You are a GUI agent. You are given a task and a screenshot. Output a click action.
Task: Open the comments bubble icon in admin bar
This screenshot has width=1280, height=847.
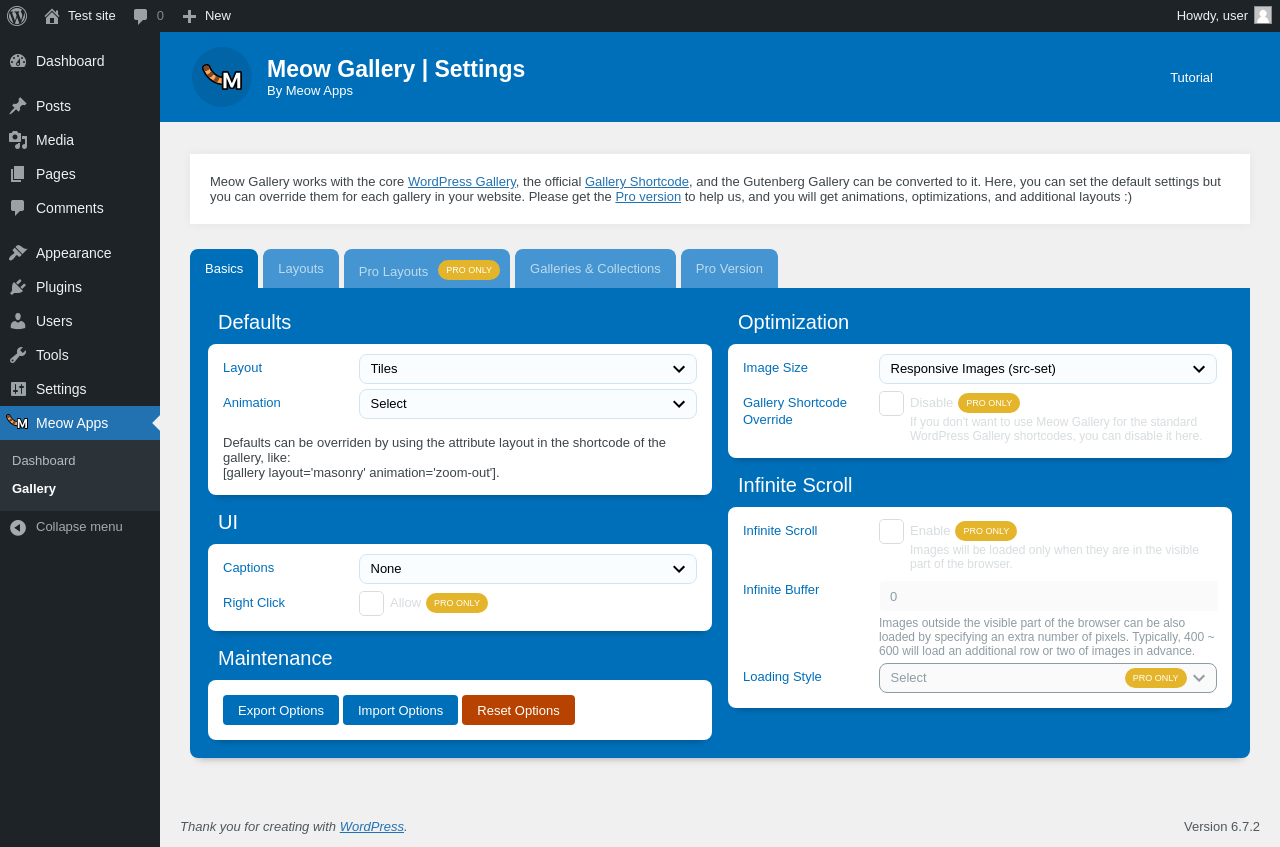141,16
